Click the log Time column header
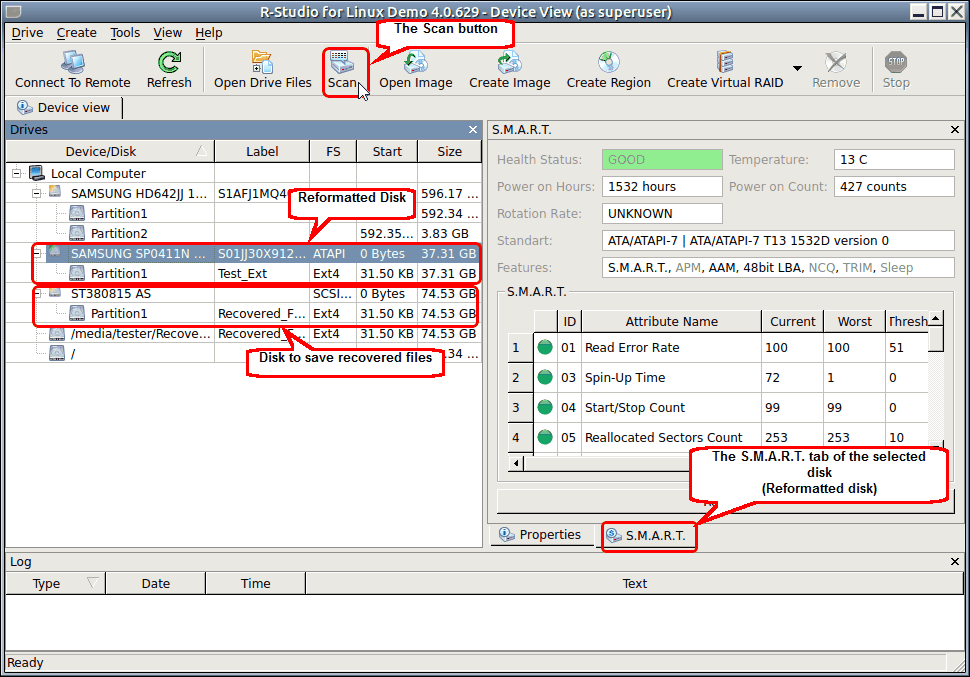 click(x=255, y=583)
